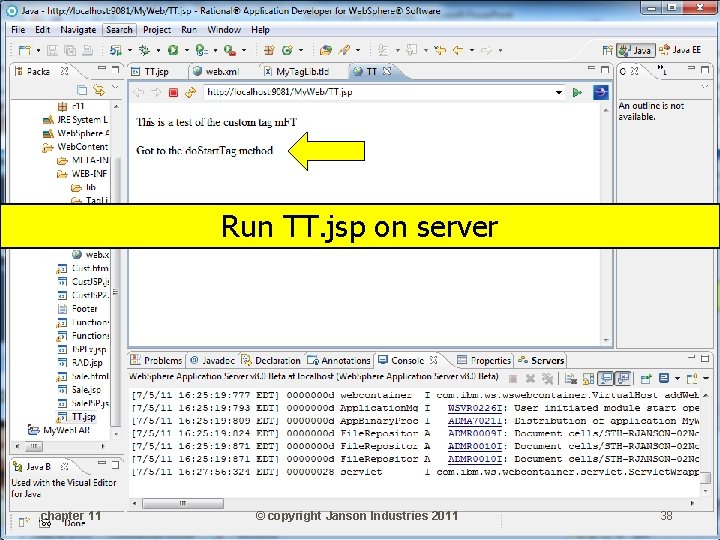The height and width of the screenshot is (540, 720).
Task: Select the WEB-INF folder
Action: [89, 174]
